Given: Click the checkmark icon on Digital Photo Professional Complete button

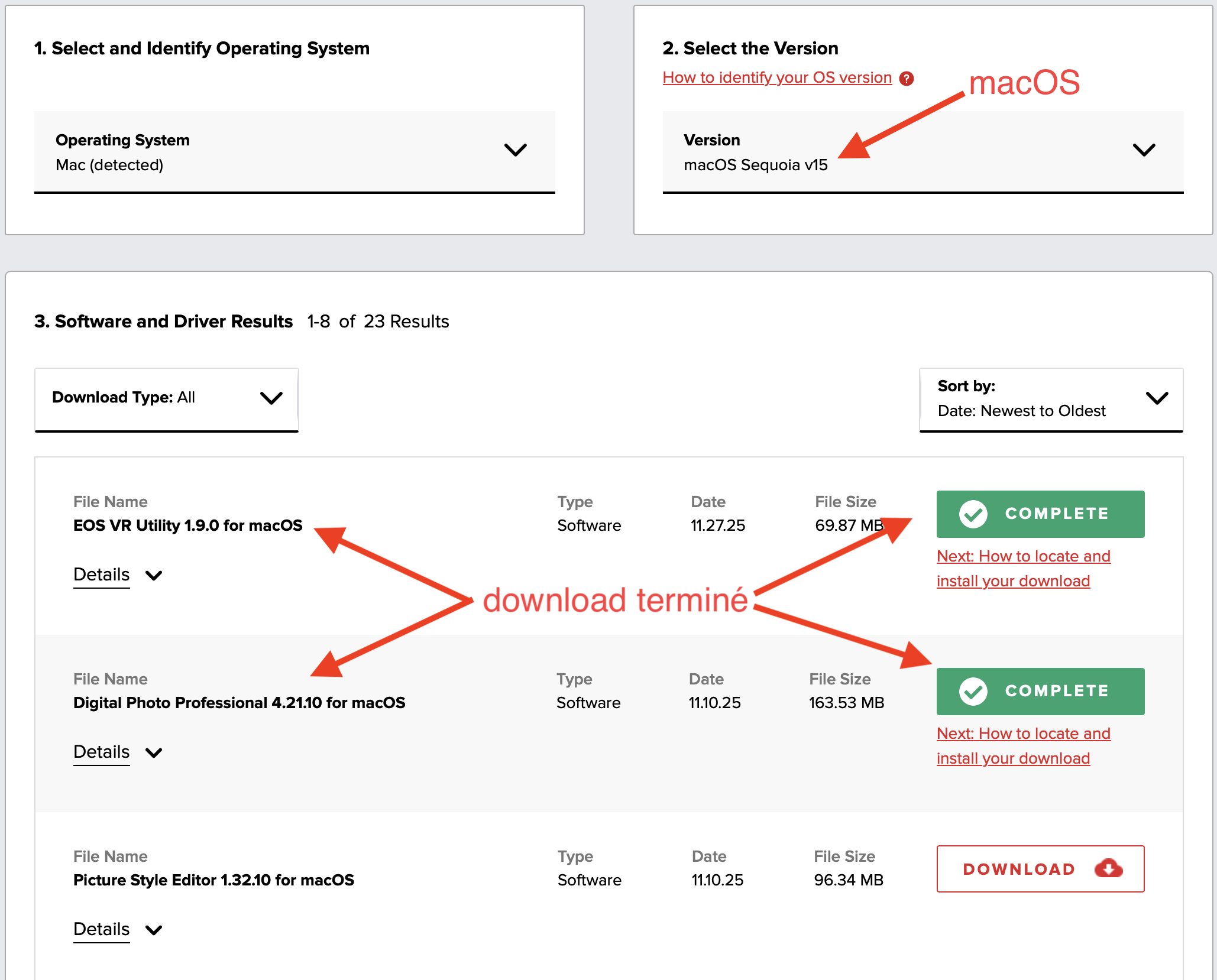Looking at the screenshot, I should tap(973, 691).
